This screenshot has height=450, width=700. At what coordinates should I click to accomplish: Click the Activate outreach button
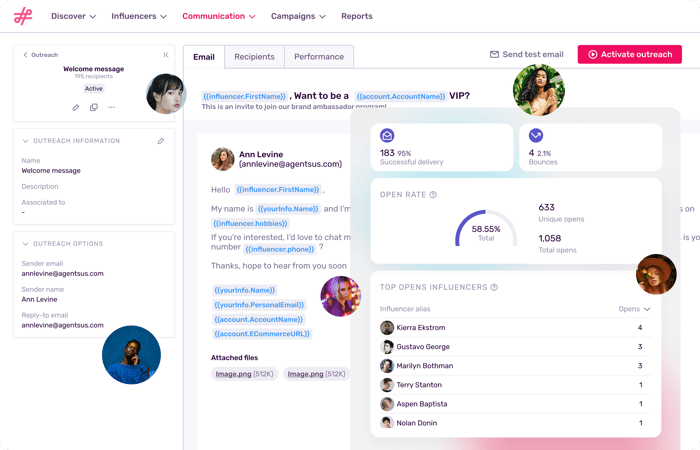629,55
